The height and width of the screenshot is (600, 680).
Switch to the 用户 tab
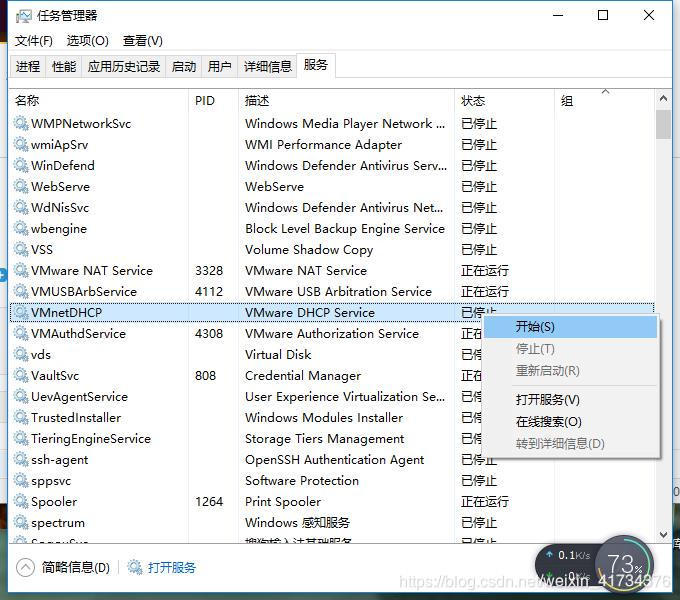click(219, 67)
